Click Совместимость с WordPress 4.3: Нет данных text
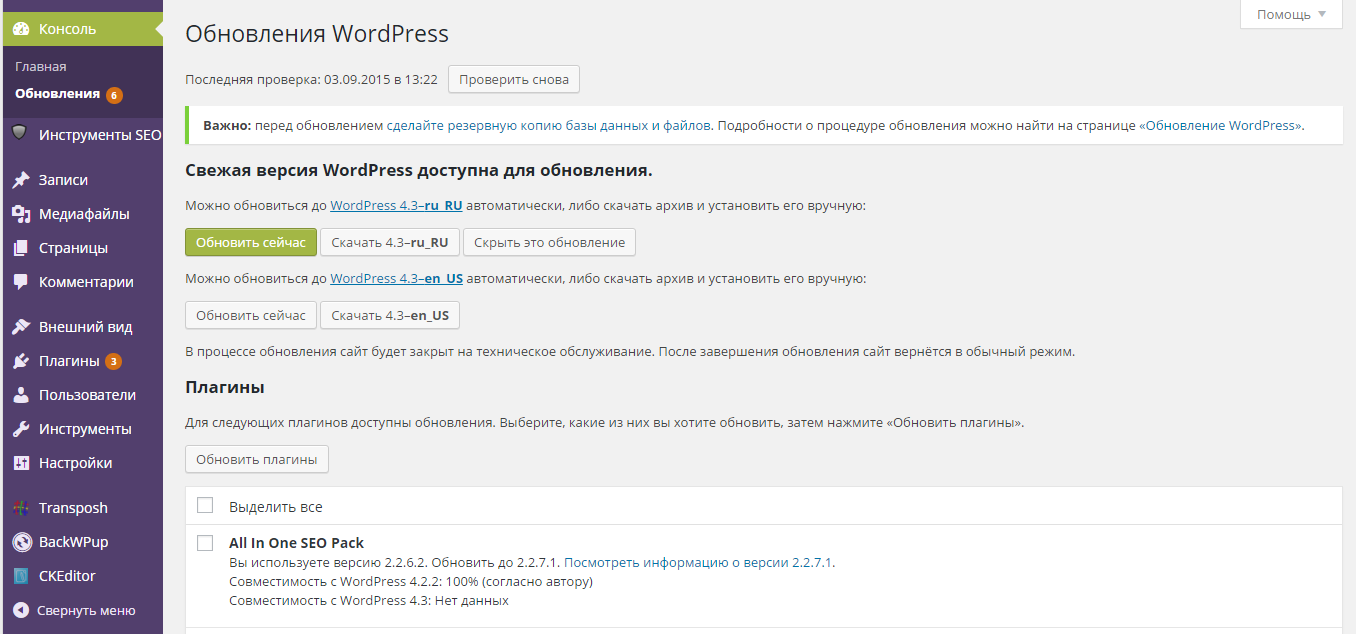Viewport: 1356px width, 634px height. pos(369,600)
